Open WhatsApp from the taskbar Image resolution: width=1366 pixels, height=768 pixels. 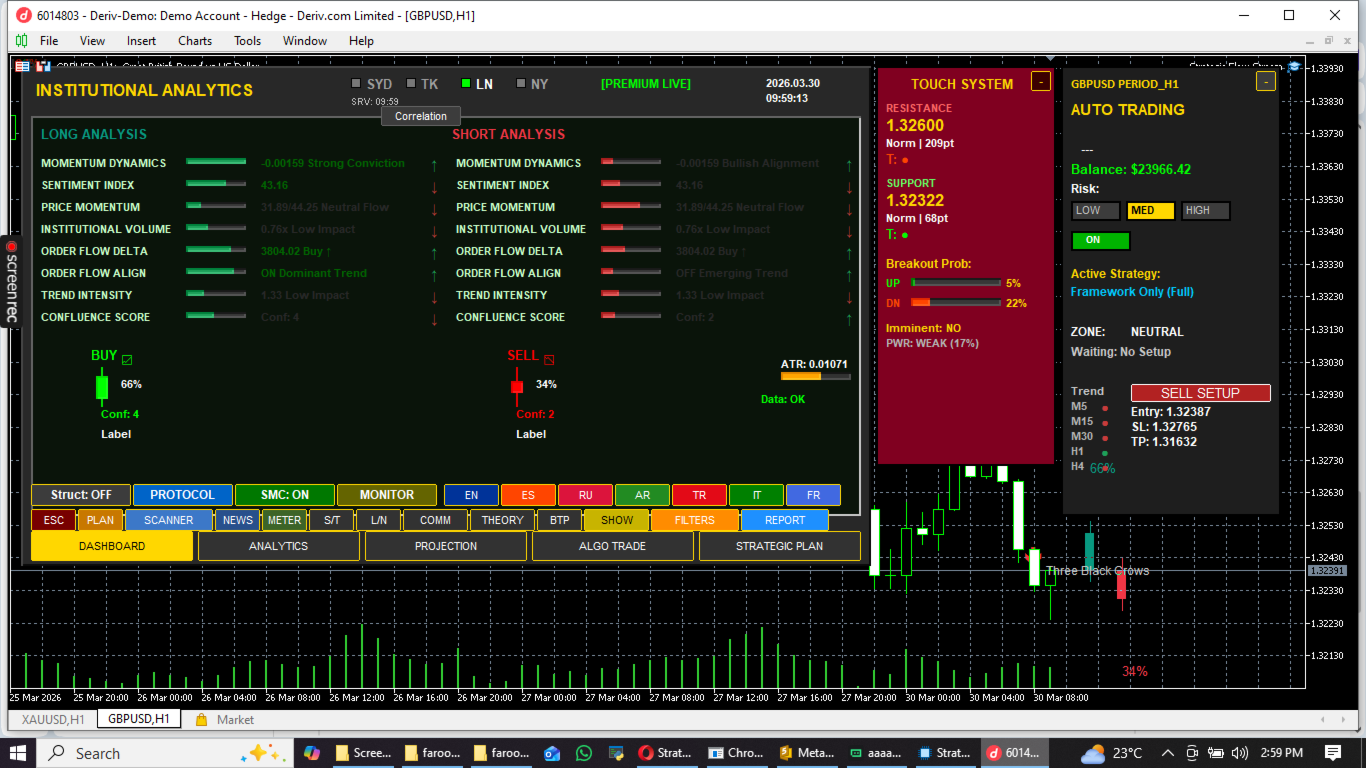click(x=584, y=753)
